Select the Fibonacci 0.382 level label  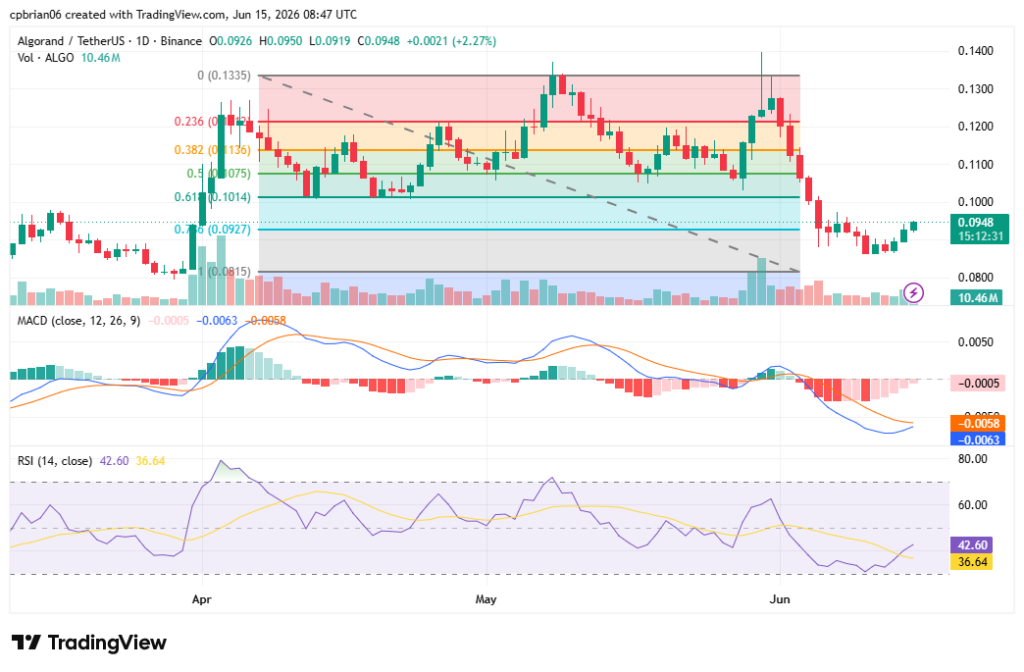click(x=212, y=150)
